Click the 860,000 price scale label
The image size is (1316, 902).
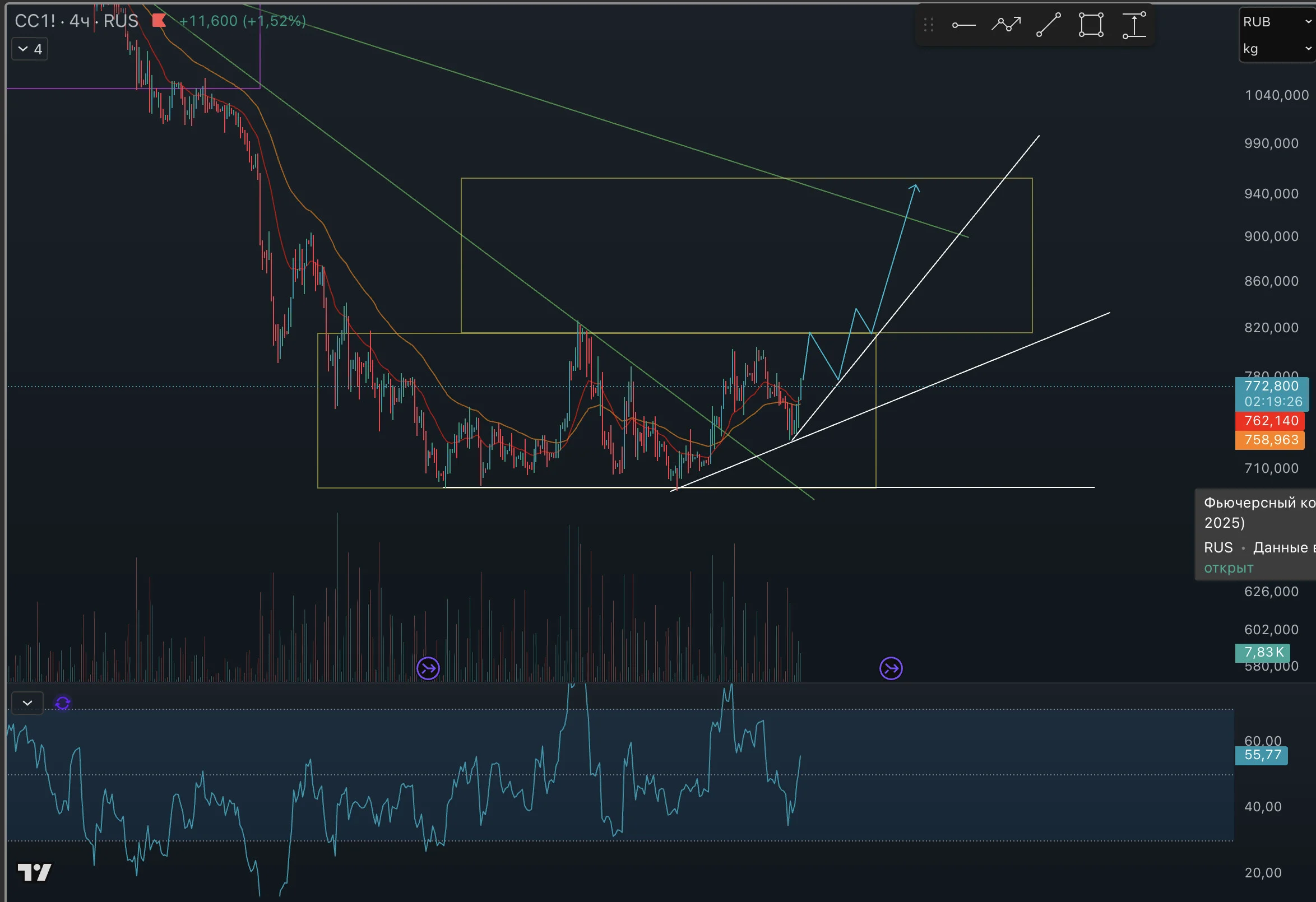tap(1271, 281)
